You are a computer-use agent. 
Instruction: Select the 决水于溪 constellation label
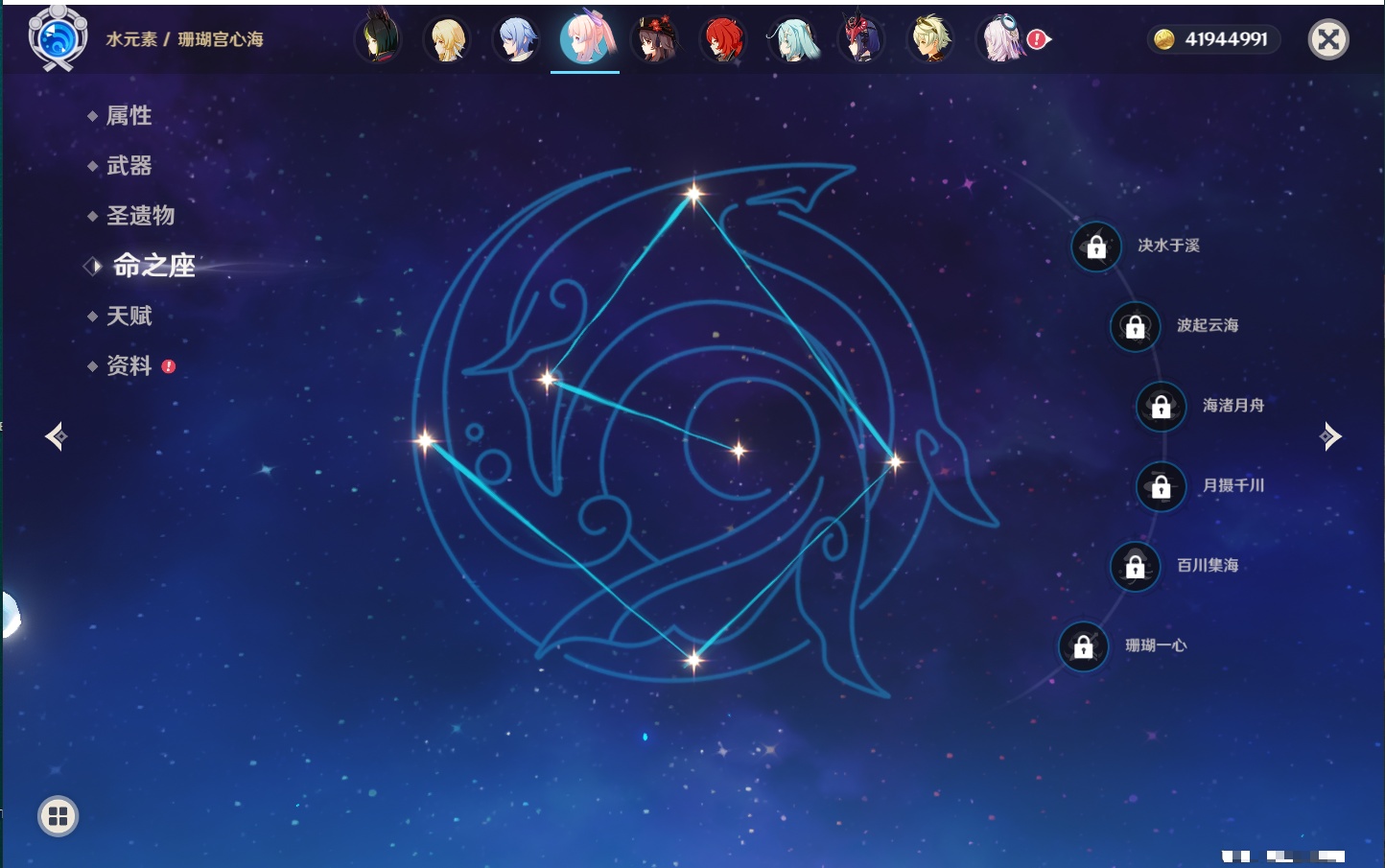point(1168,246)
